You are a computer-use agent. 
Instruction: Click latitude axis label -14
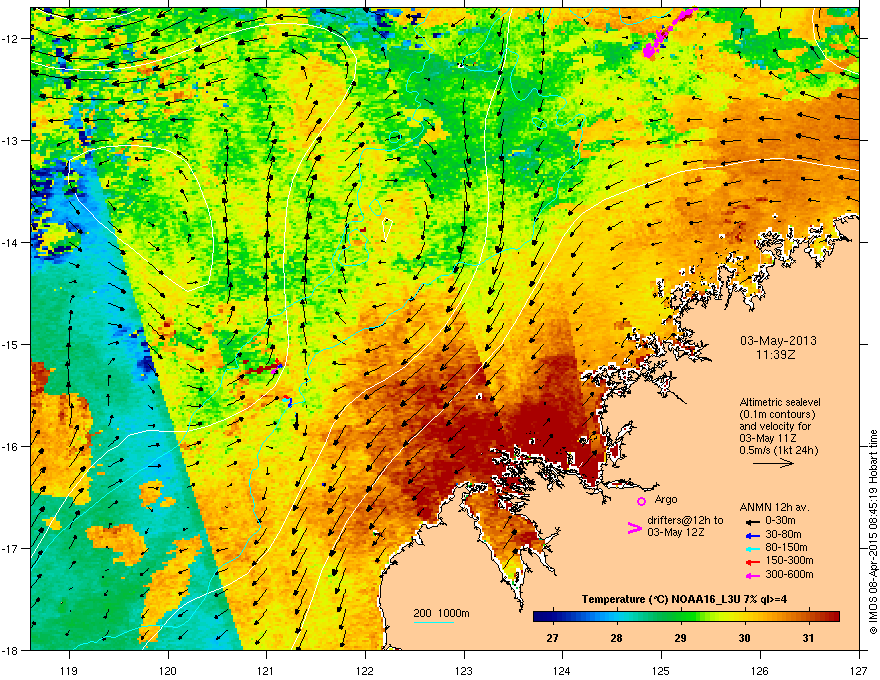pos(10,242)
